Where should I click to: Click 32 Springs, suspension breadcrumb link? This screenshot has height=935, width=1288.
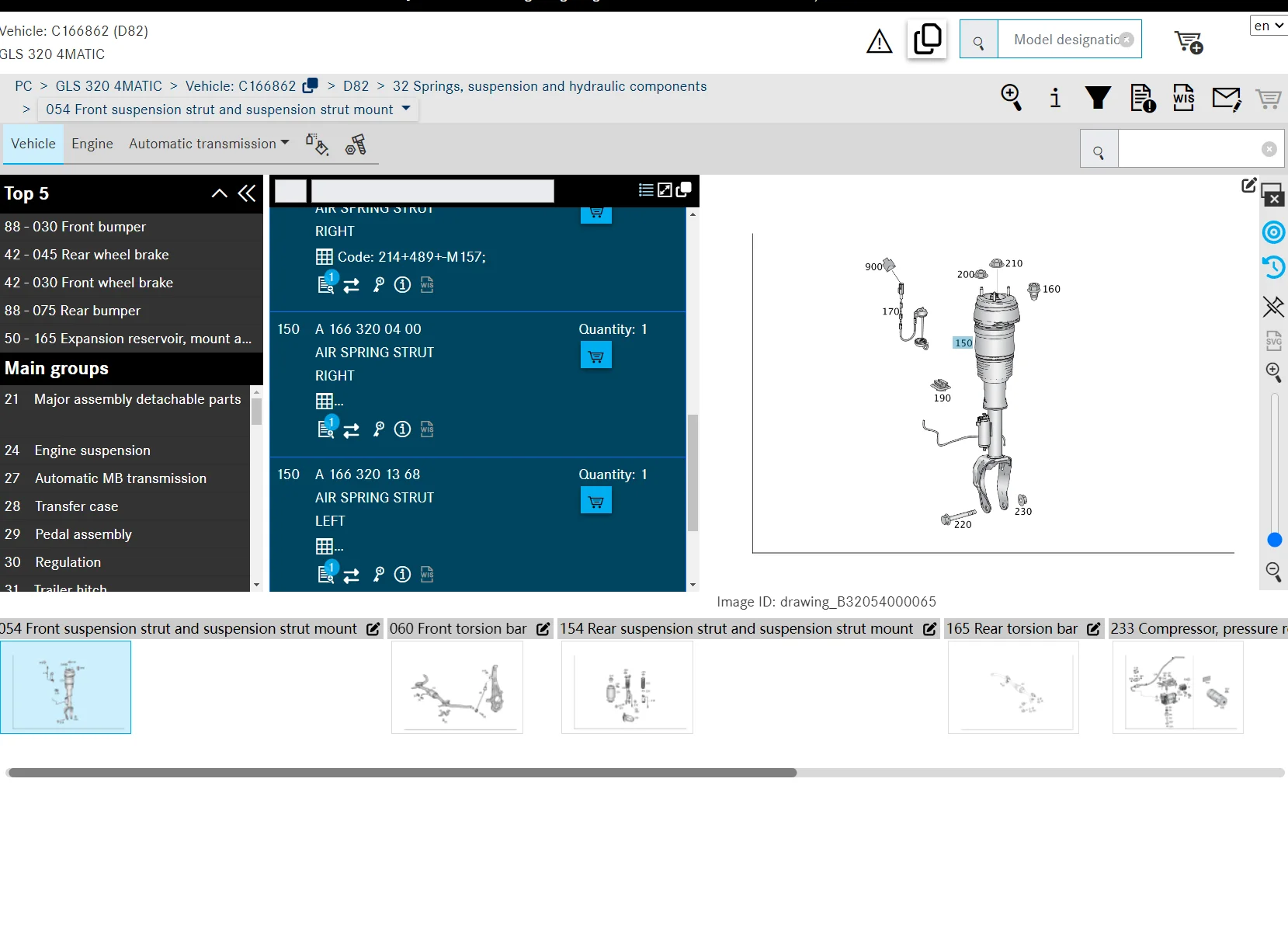[550, 86]
